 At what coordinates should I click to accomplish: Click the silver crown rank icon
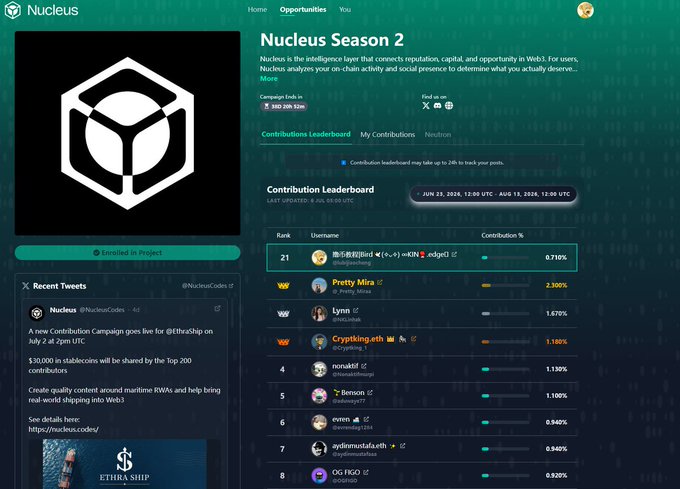[x=283, y=313]
